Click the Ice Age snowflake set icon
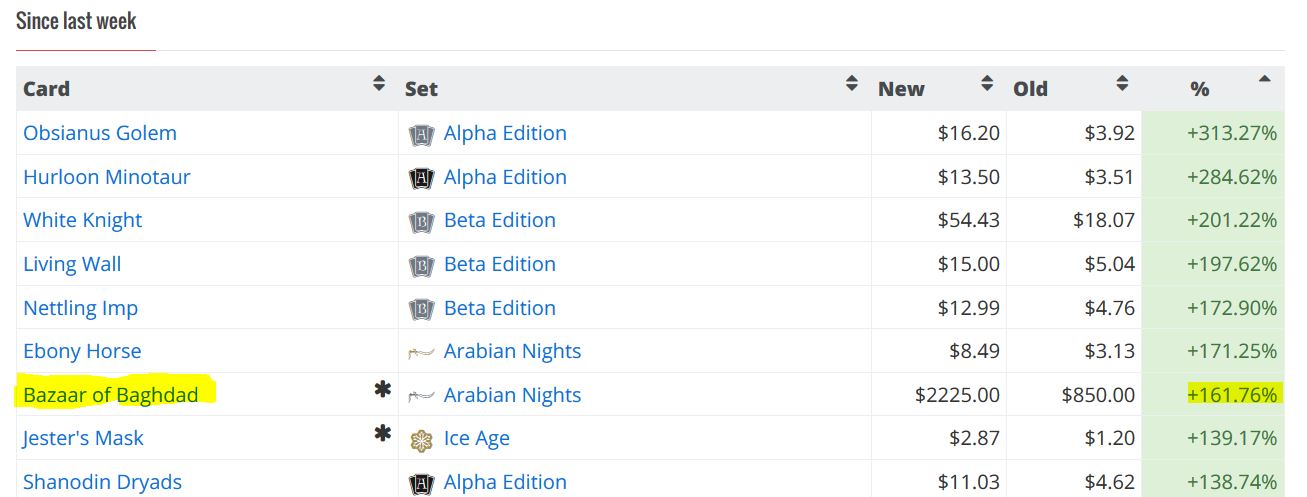Screen dimensions: 1307x497 422,439
